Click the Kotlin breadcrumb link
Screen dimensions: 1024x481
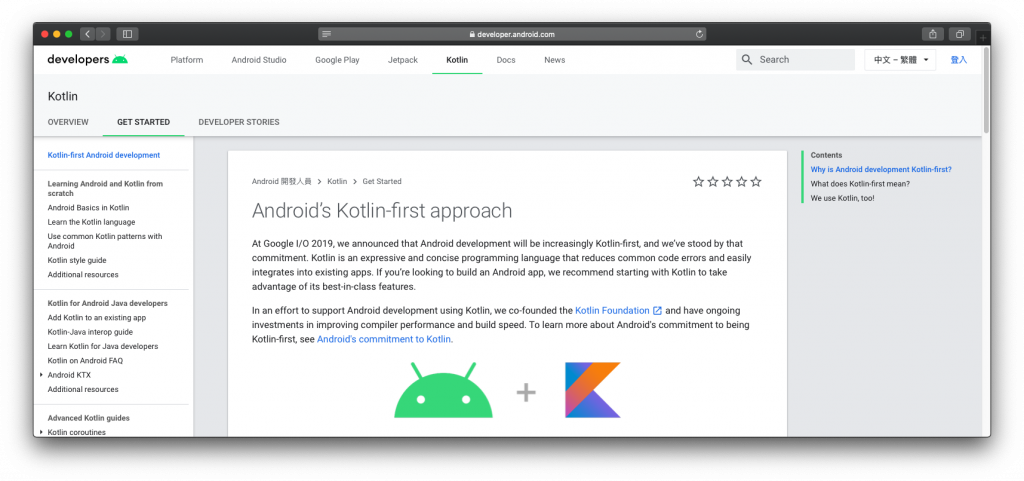(x=337, y=181)
